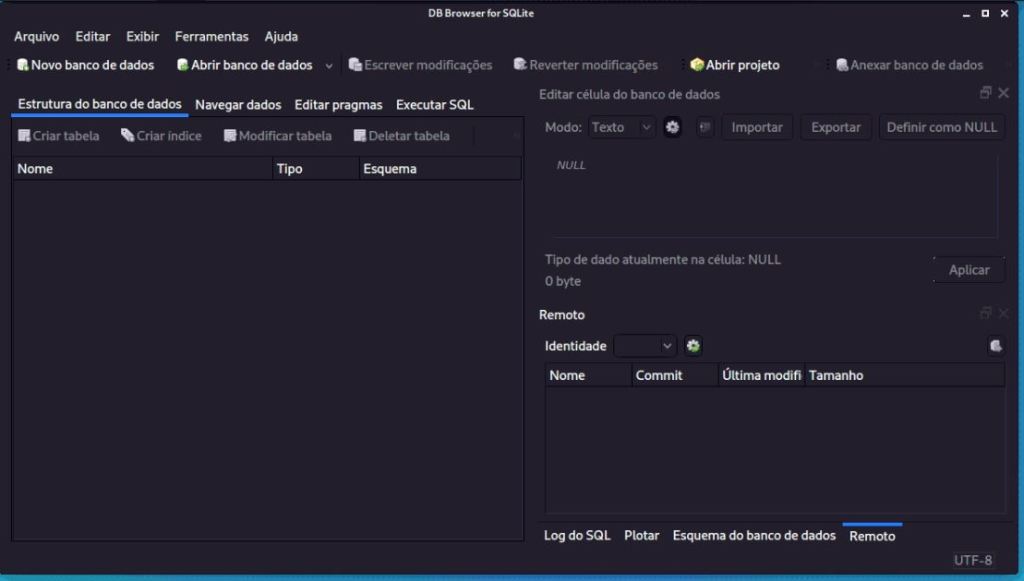This screenshot has height=581, width=1024.
Task: Open the Ferramentas menu
Action: click(x=211, y=37)
